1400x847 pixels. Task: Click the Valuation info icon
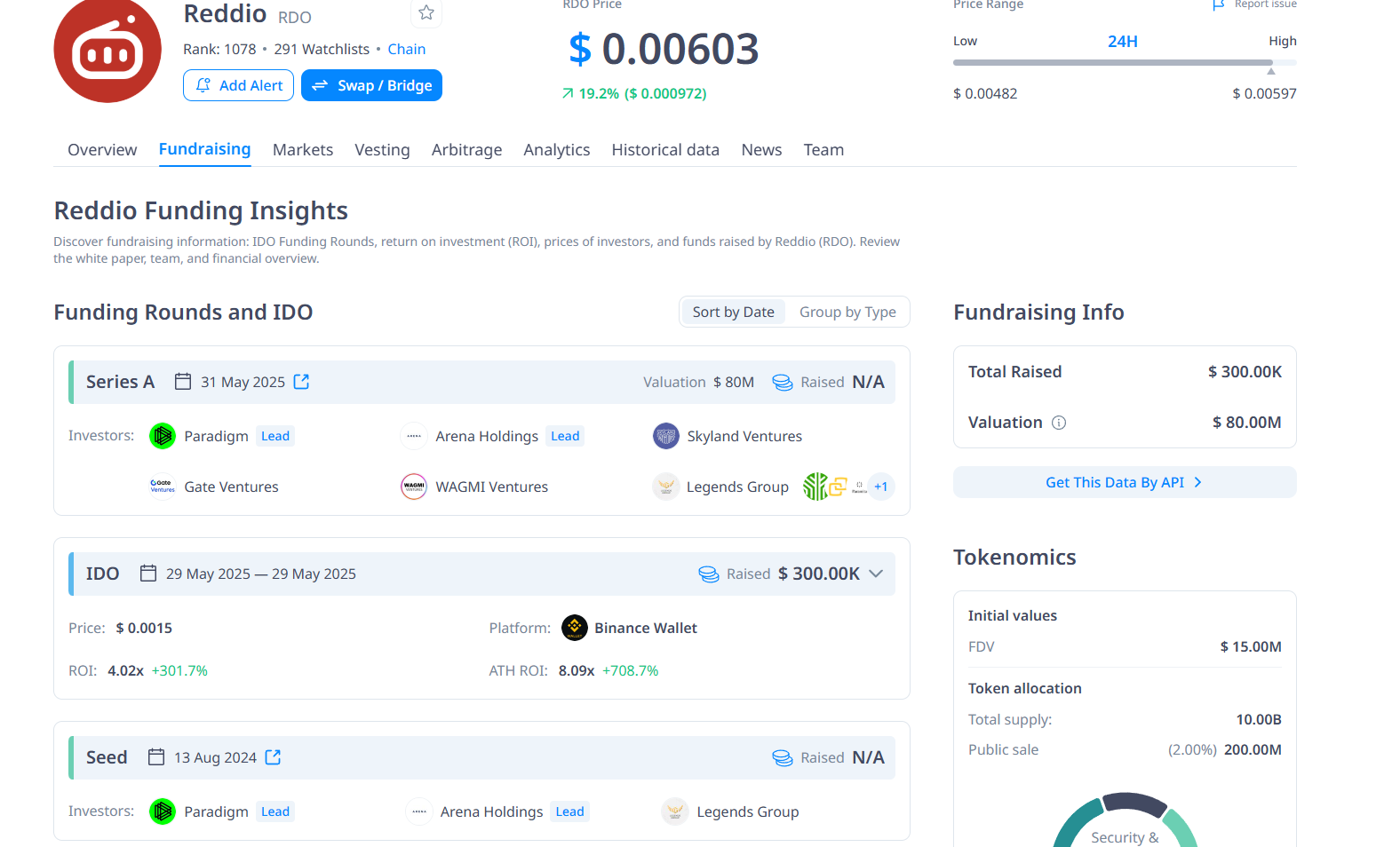click(1059, 423)
